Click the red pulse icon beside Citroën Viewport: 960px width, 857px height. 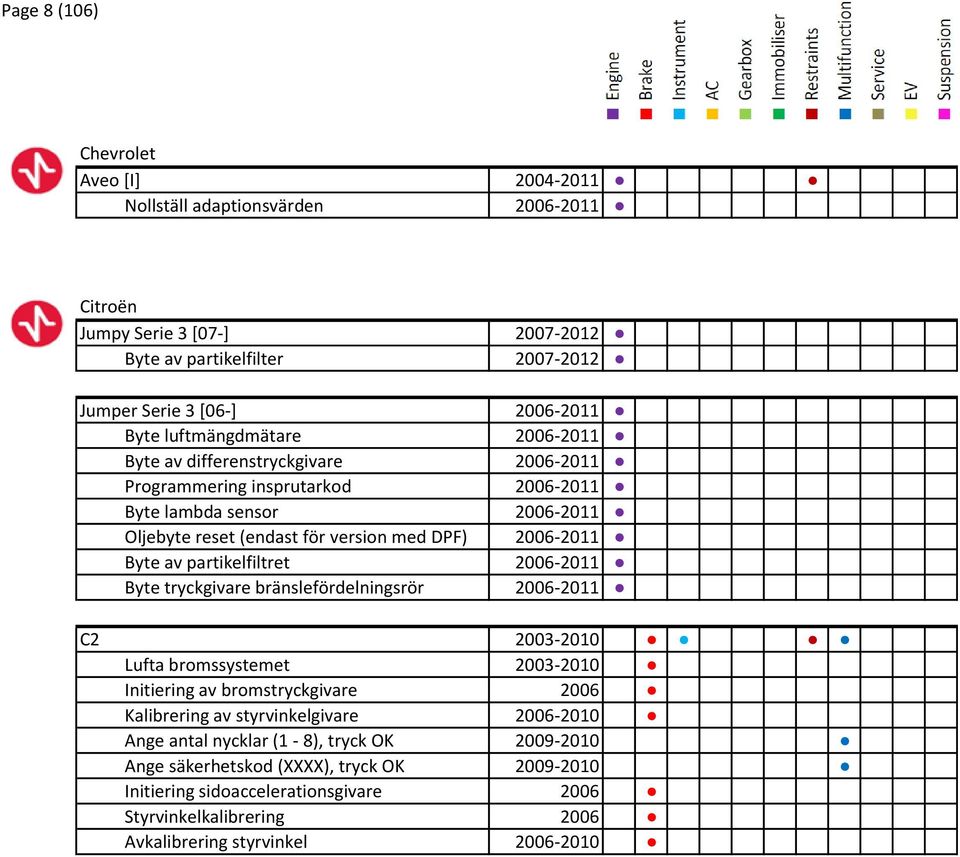[37, 323]
